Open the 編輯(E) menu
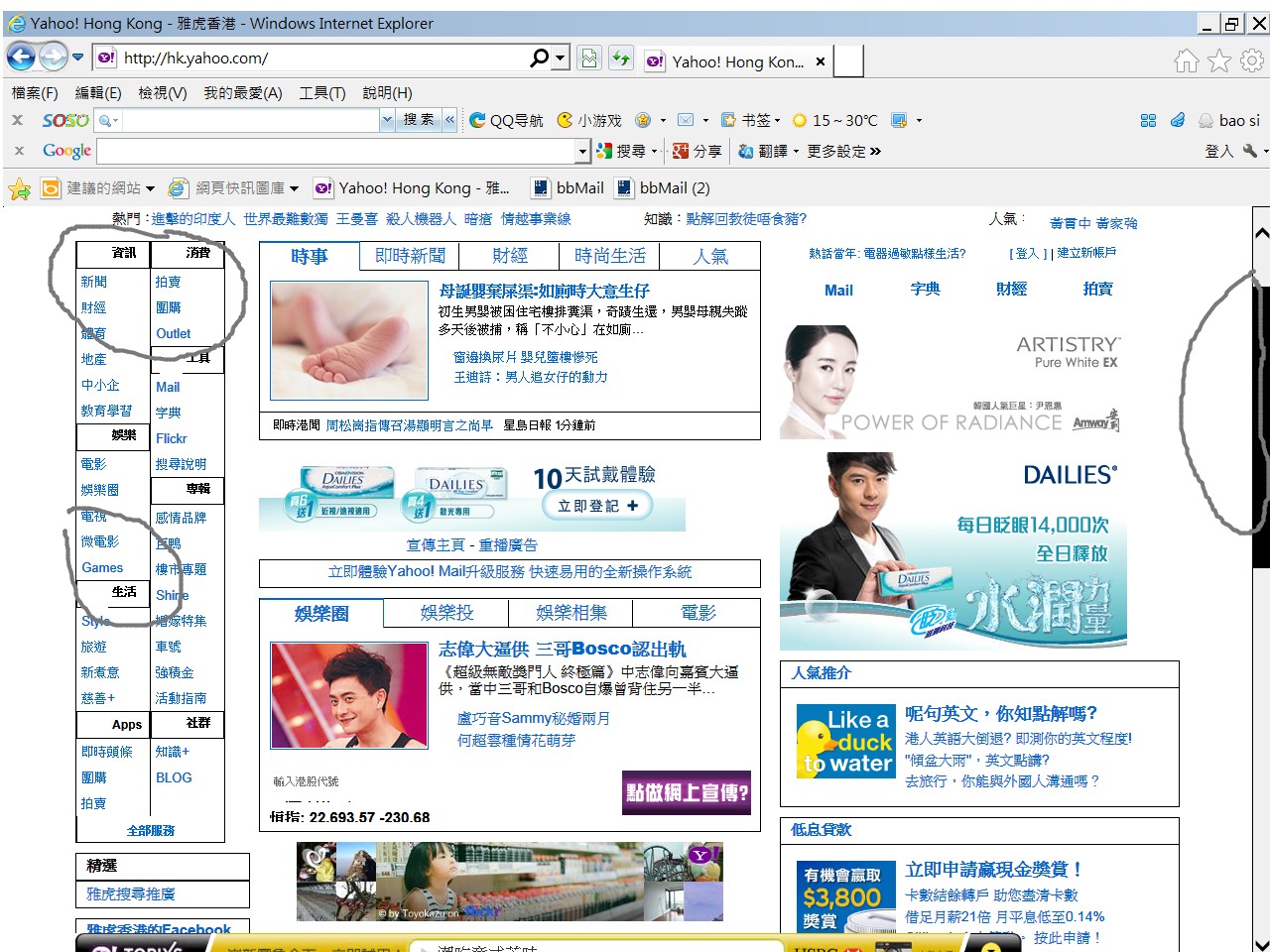 (x=98, y=92)
